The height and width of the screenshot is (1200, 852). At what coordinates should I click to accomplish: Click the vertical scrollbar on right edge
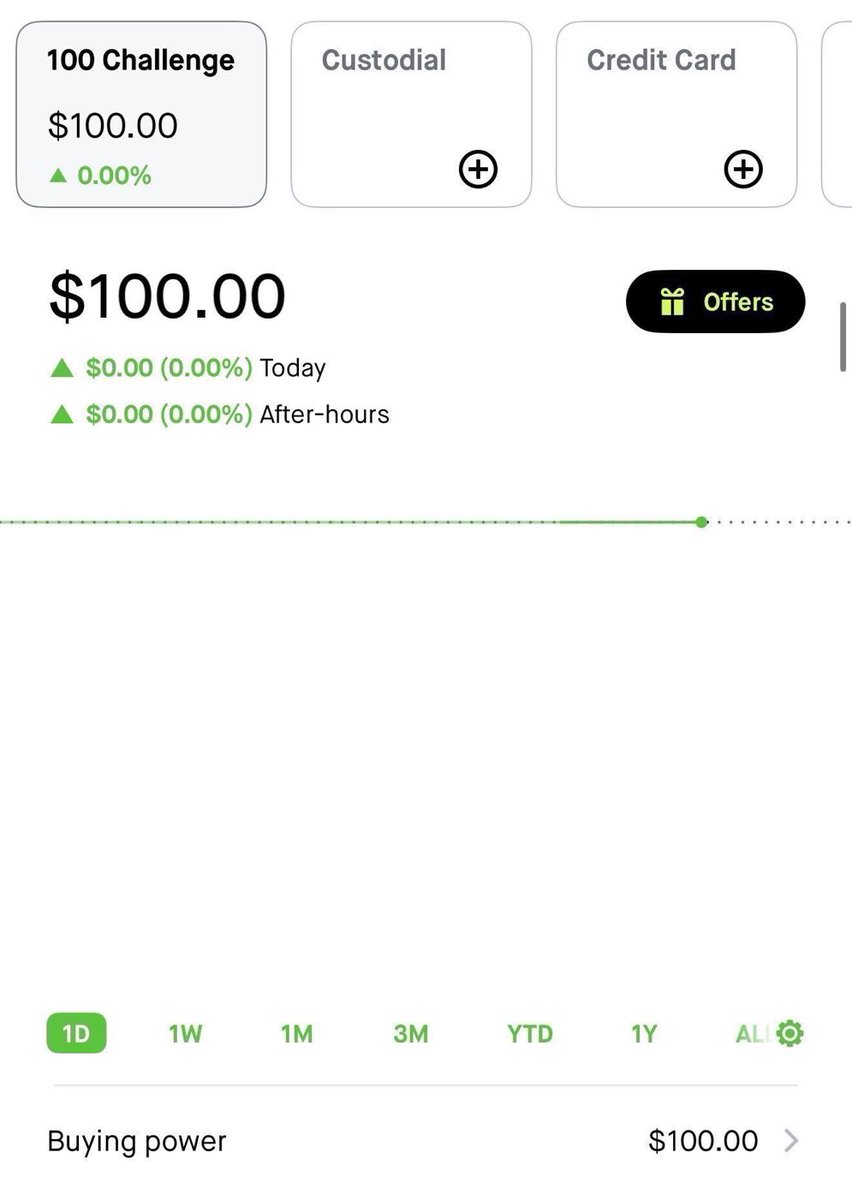845,336
